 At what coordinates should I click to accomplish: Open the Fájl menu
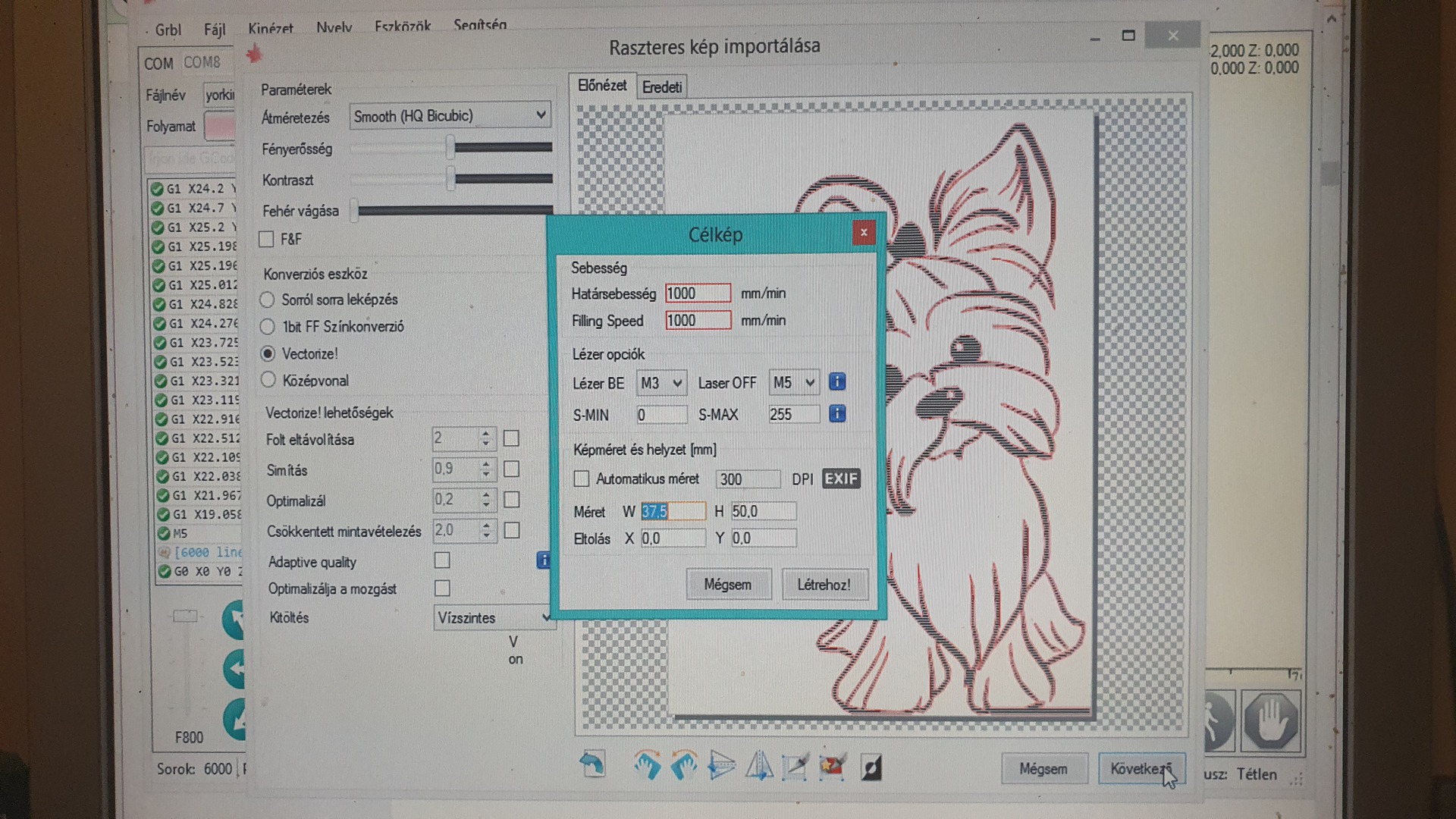pos(215,30)
